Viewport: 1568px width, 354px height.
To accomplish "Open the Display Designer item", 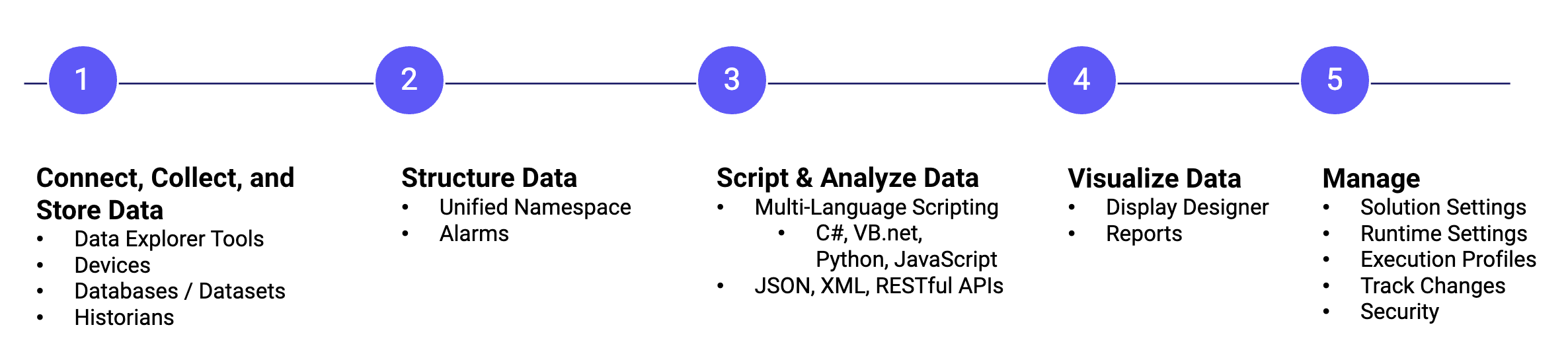I will pos(1187,207).
